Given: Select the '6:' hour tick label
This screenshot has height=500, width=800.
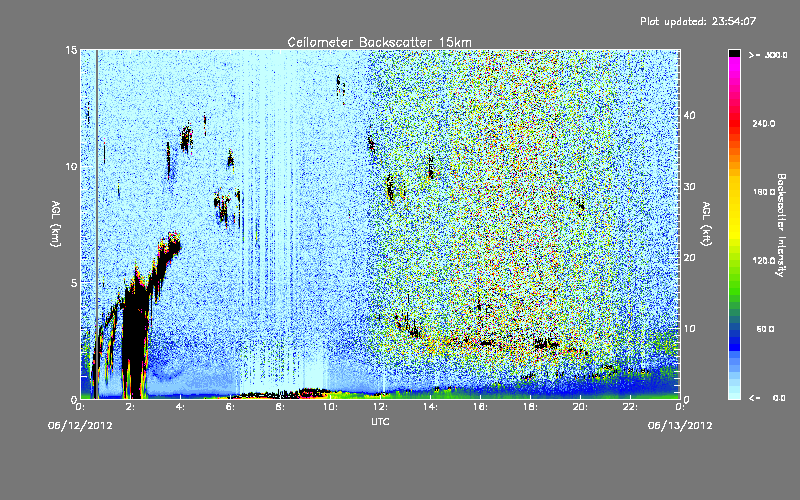Looking at the screenshot, I should pos(230,407).
